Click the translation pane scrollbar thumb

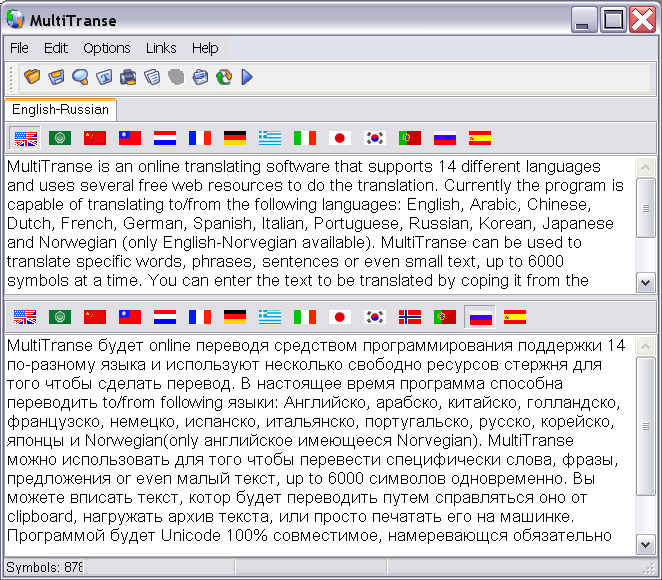point(645,426)
